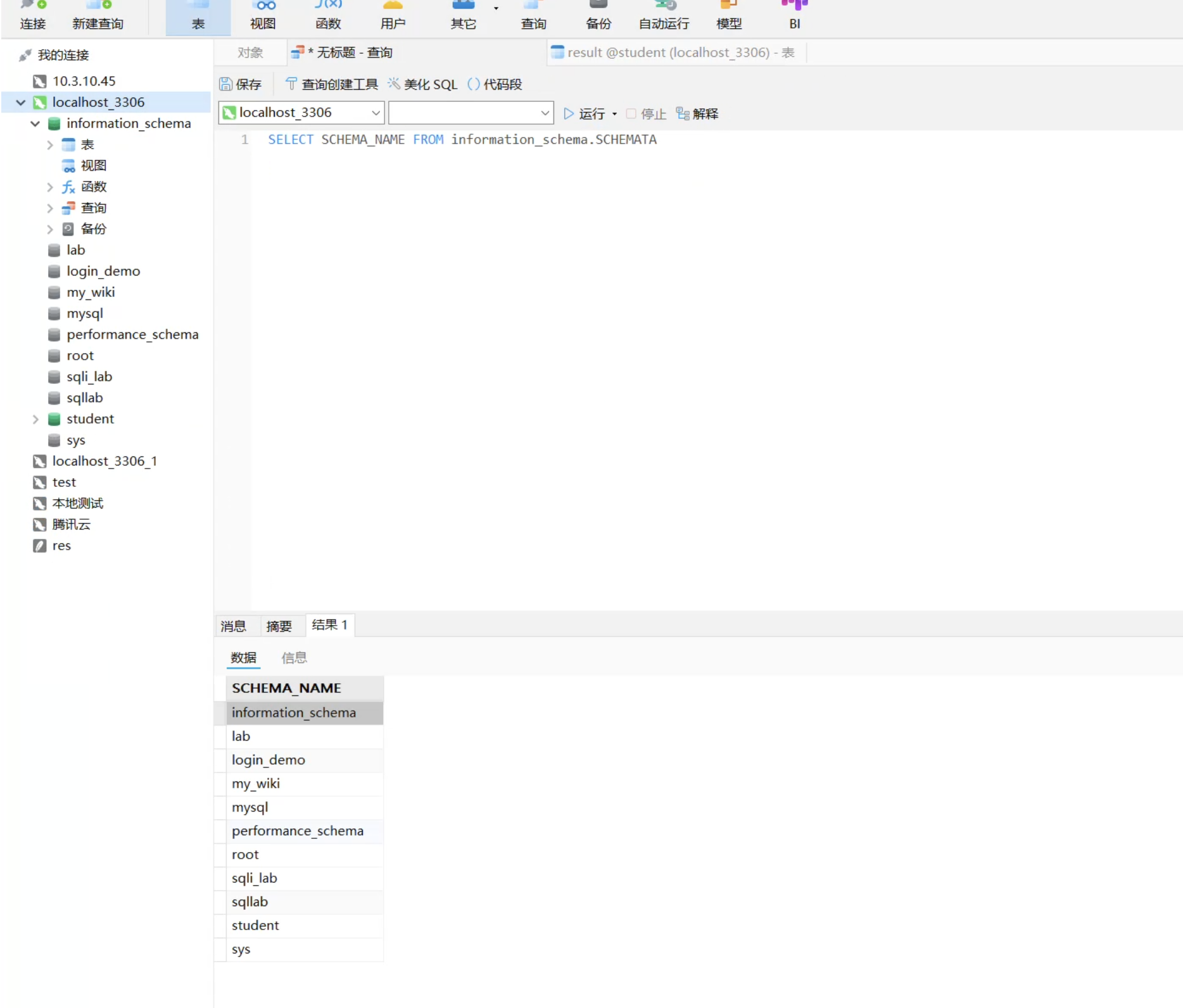Screen dimensions: 1183x1008
Task: Click 美化 SQL to format query
Action: pos(422,84)
